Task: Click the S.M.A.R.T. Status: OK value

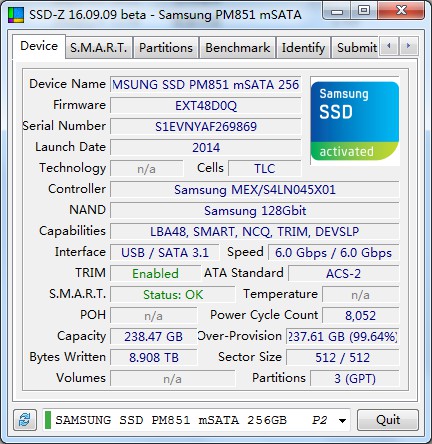Action: [173, 295]
